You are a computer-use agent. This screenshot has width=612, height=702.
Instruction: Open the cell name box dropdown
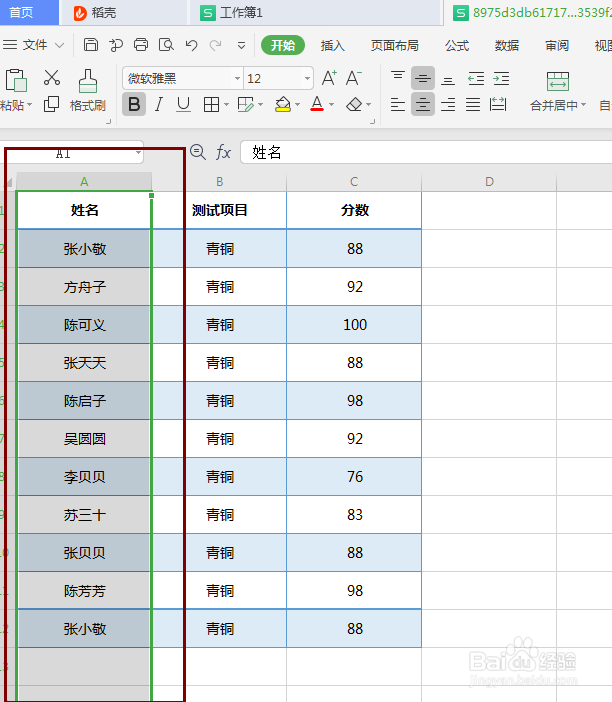point(138,153)
